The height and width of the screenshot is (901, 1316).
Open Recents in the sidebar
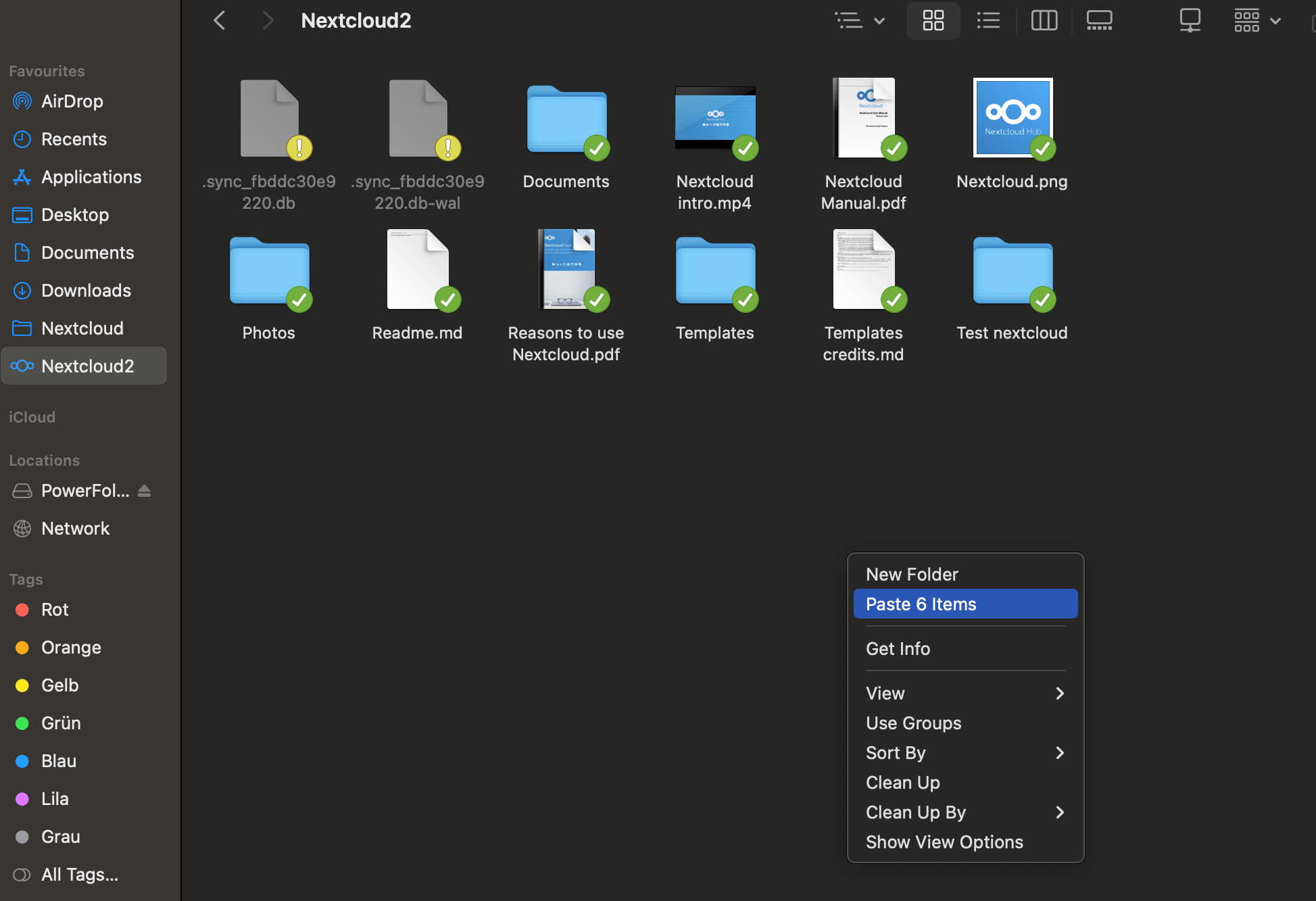pos(84,139)
